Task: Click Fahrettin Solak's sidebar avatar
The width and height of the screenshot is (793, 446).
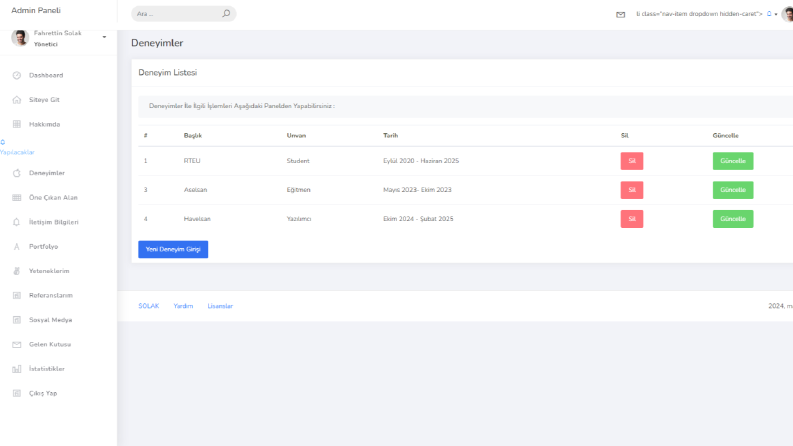Action: click(x=20, y=38)
